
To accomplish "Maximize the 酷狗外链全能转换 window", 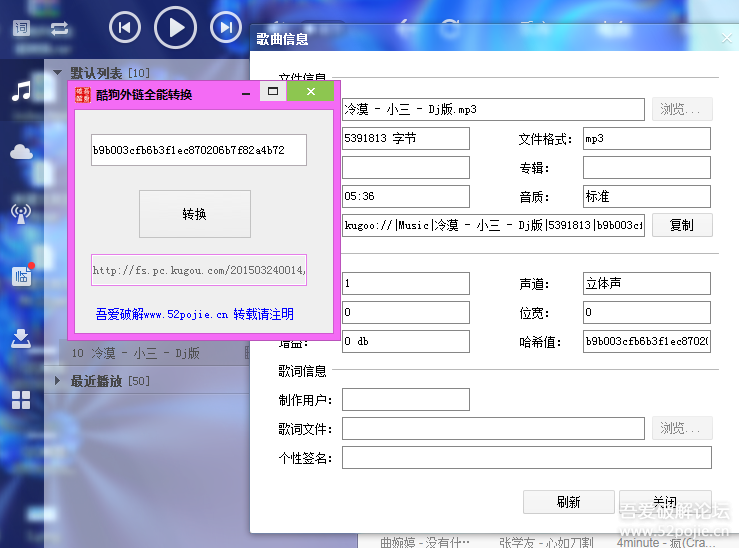I will (273, 91).
